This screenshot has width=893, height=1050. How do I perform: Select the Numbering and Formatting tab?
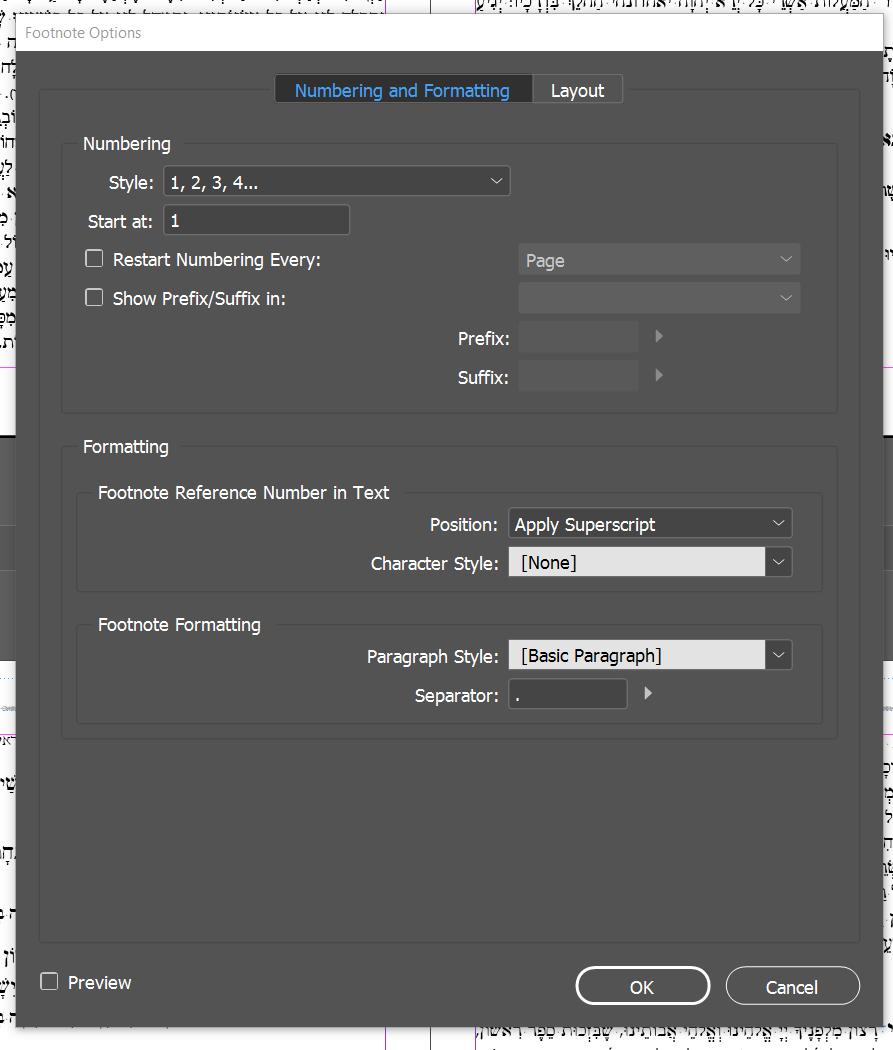(402, 91)
